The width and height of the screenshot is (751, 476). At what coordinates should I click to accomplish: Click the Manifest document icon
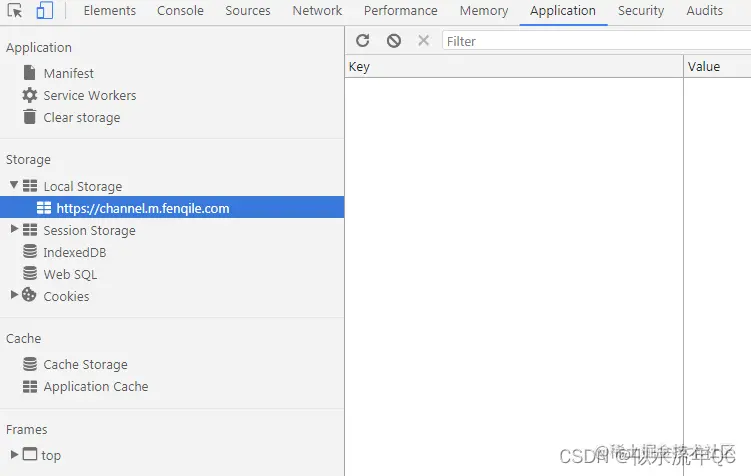(29, 73)
